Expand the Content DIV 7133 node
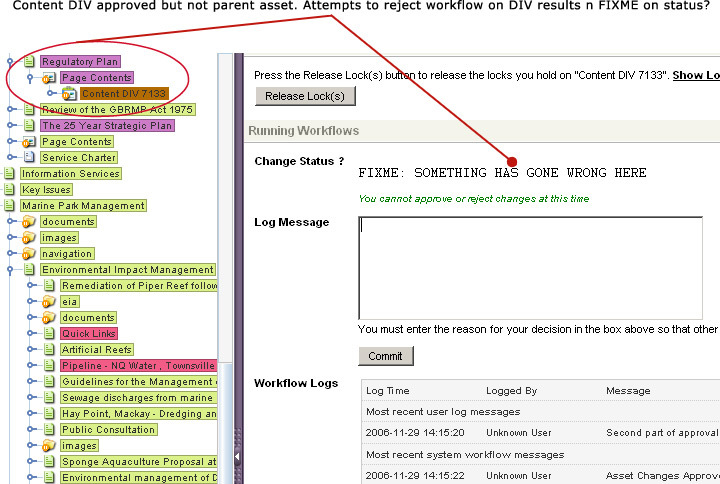 click(50, 93)
